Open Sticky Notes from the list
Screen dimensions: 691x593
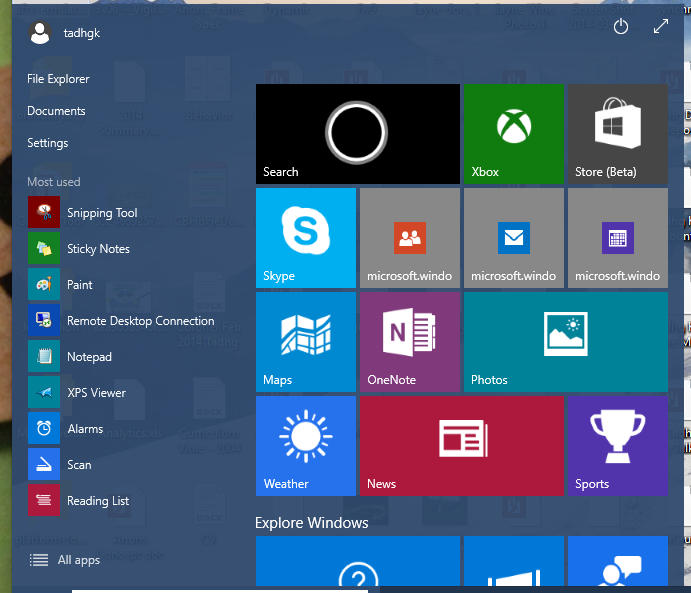point(98,249)
